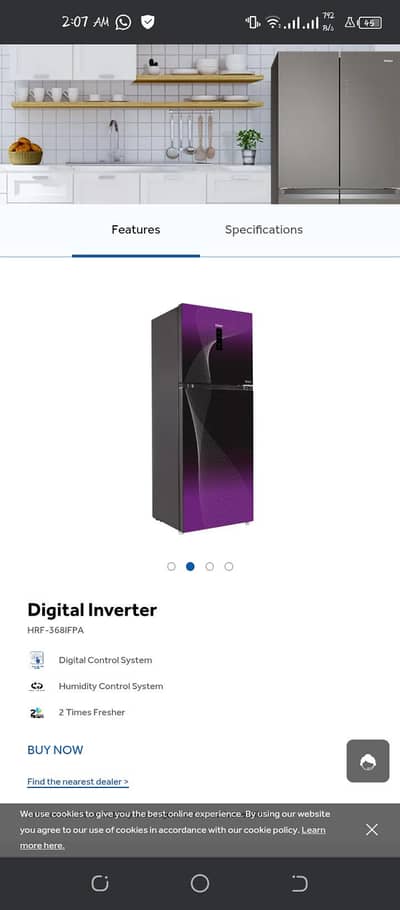Select the first carousel dot
Image resolution: width=400 pixels, height=910 pixels.
(x=171, y=566)
